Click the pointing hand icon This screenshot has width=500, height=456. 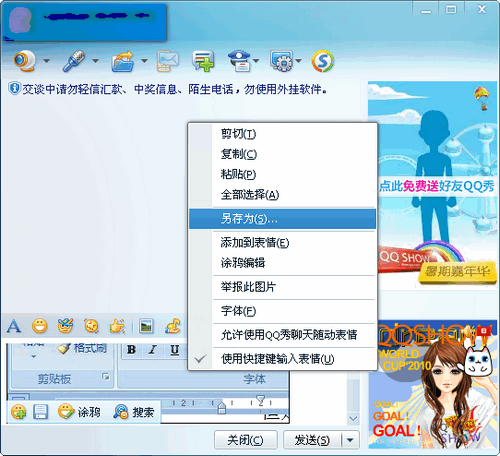[117, 326]
